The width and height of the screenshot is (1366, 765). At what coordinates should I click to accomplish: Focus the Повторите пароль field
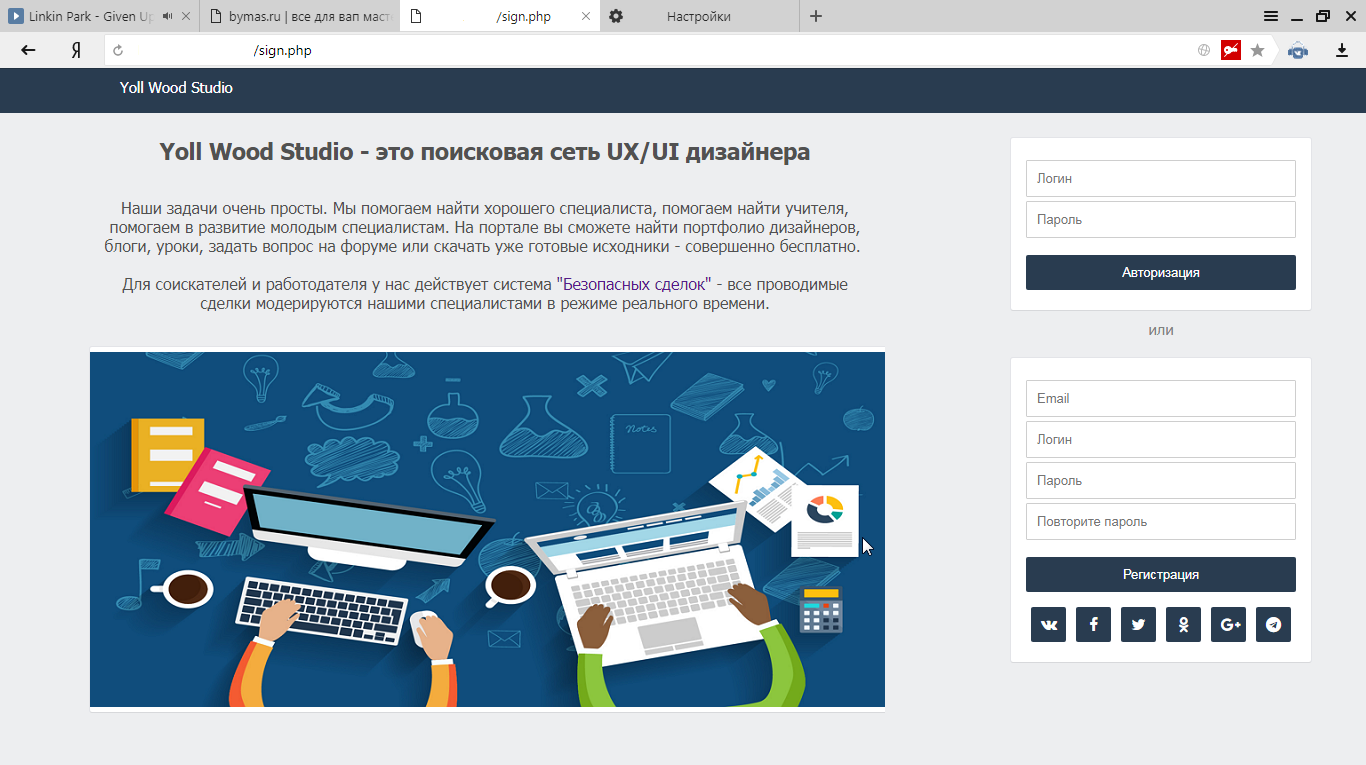coord(1160,521)
